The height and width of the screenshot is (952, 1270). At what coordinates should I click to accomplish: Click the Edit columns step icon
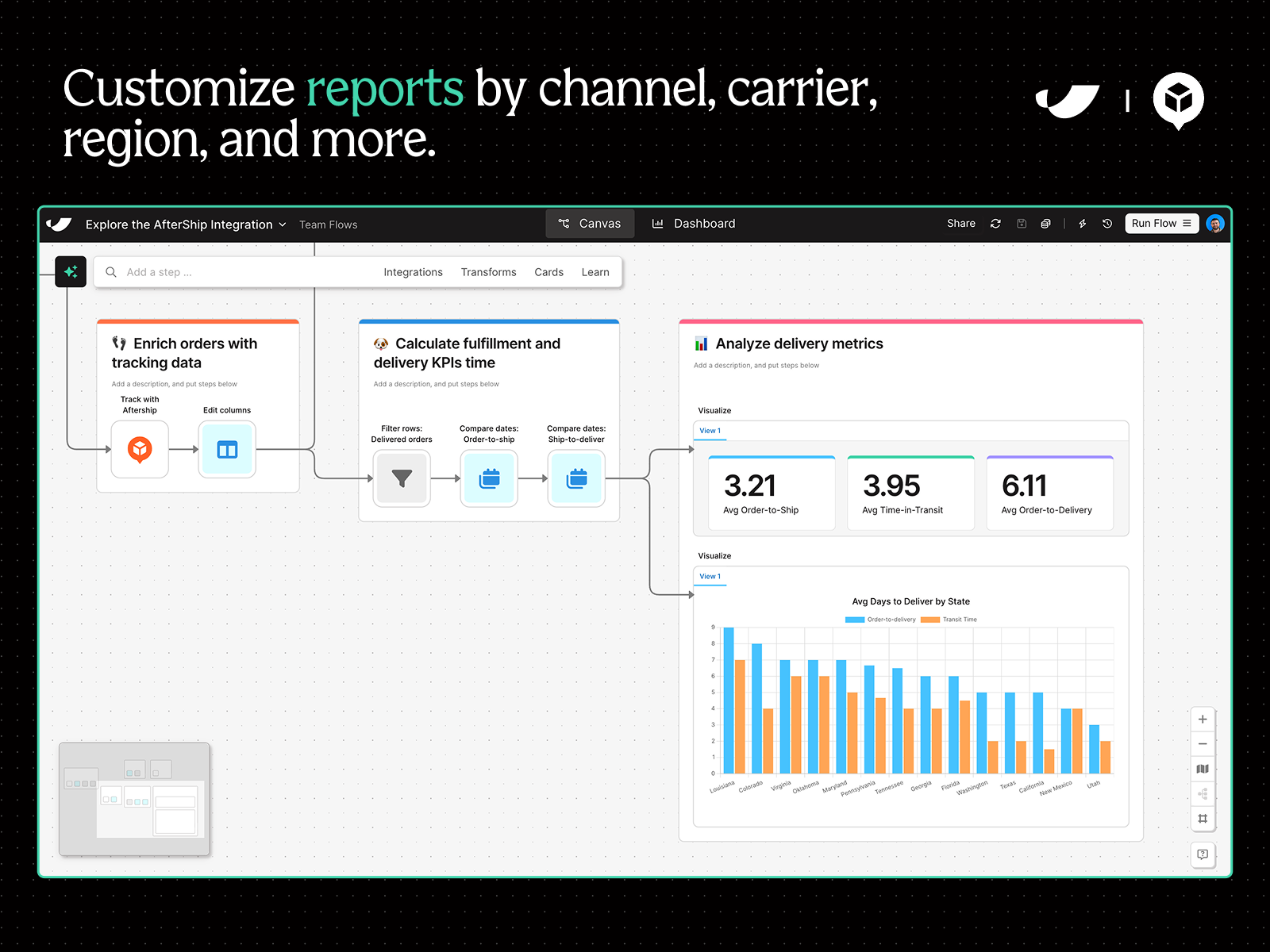point(227,449)
